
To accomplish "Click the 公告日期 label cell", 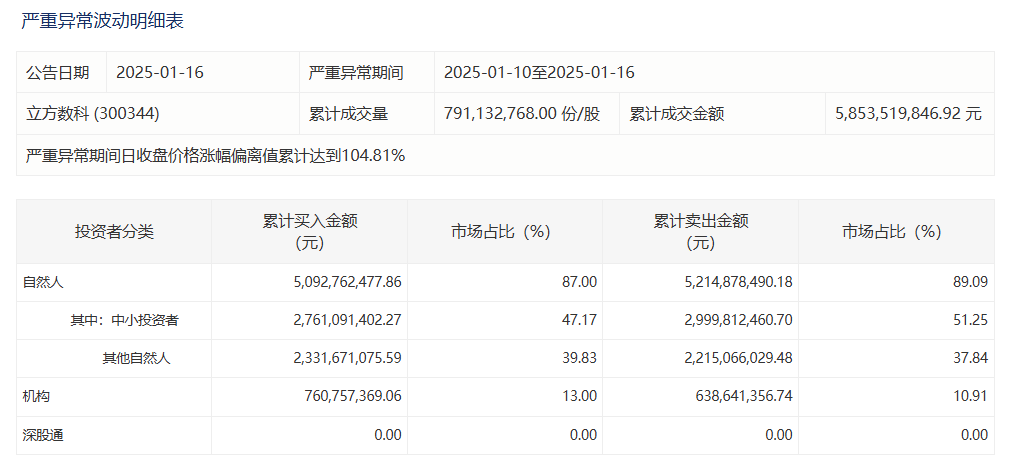I will point(58,73).
